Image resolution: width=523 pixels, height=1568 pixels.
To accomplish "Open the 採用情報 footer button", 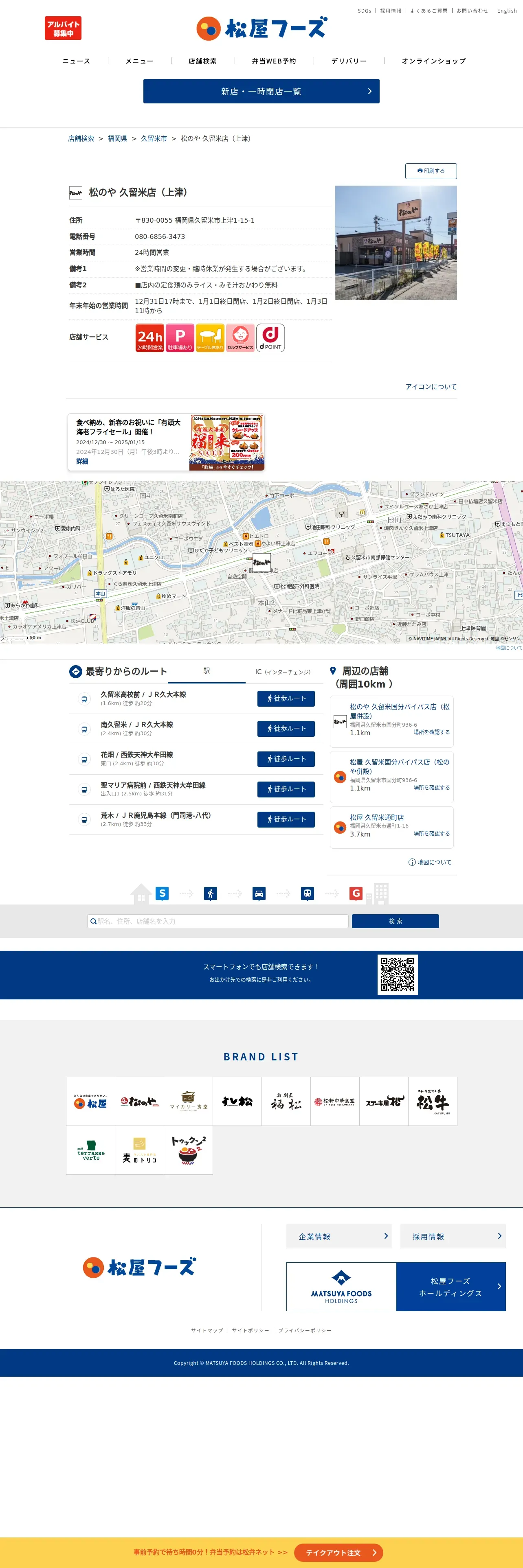I will point(453,1236).
